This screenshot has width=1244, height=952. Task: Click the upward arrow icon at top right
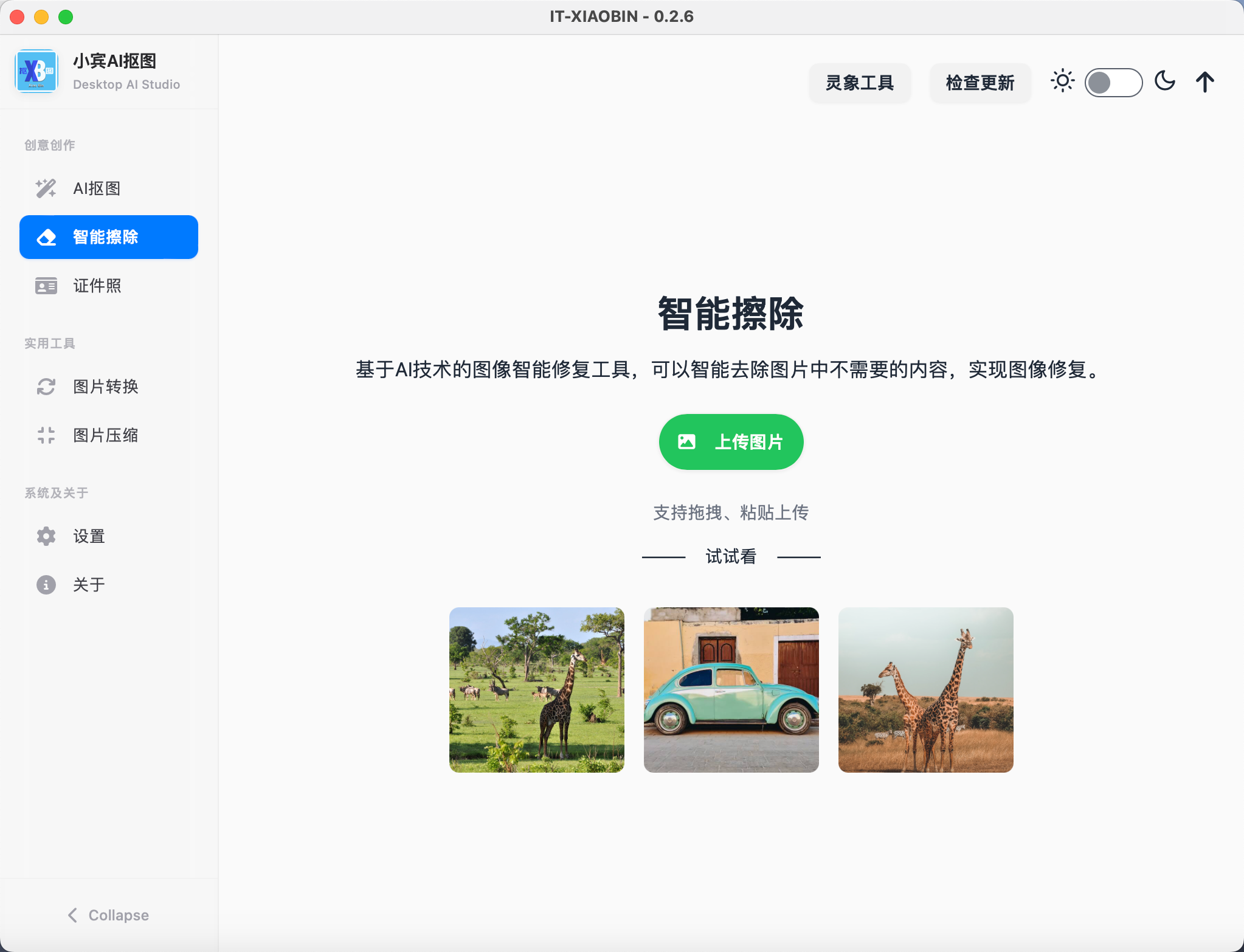tap(1205, 82)
